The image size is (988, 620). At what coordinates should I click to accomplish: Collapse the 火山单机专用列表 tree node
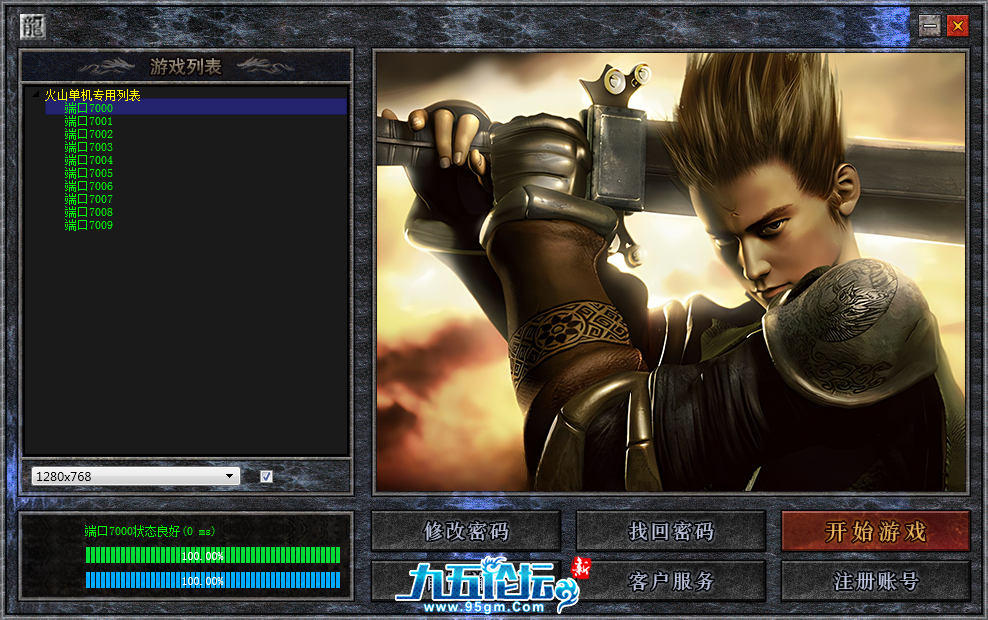(35, 95)
